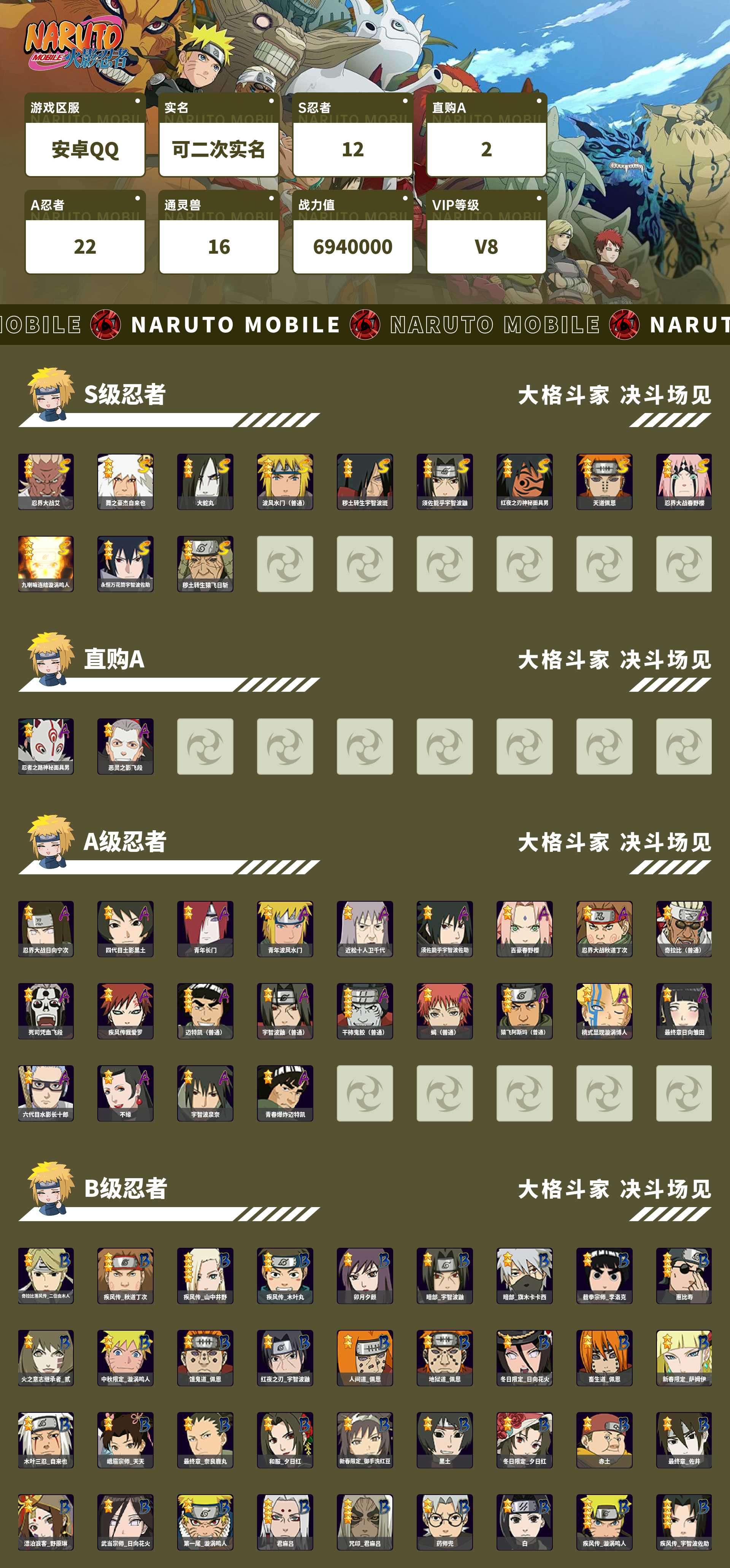Select the 卯月夕颜 B-ninja icon
Screen dimensions: 730x1568
point(365,1276)
